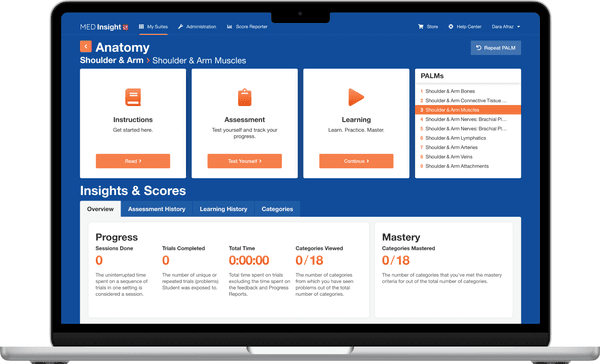Viewport: 600px width, 364px height.
Task: Click the Assessment clipboard icon
Action: coord(245,97)
